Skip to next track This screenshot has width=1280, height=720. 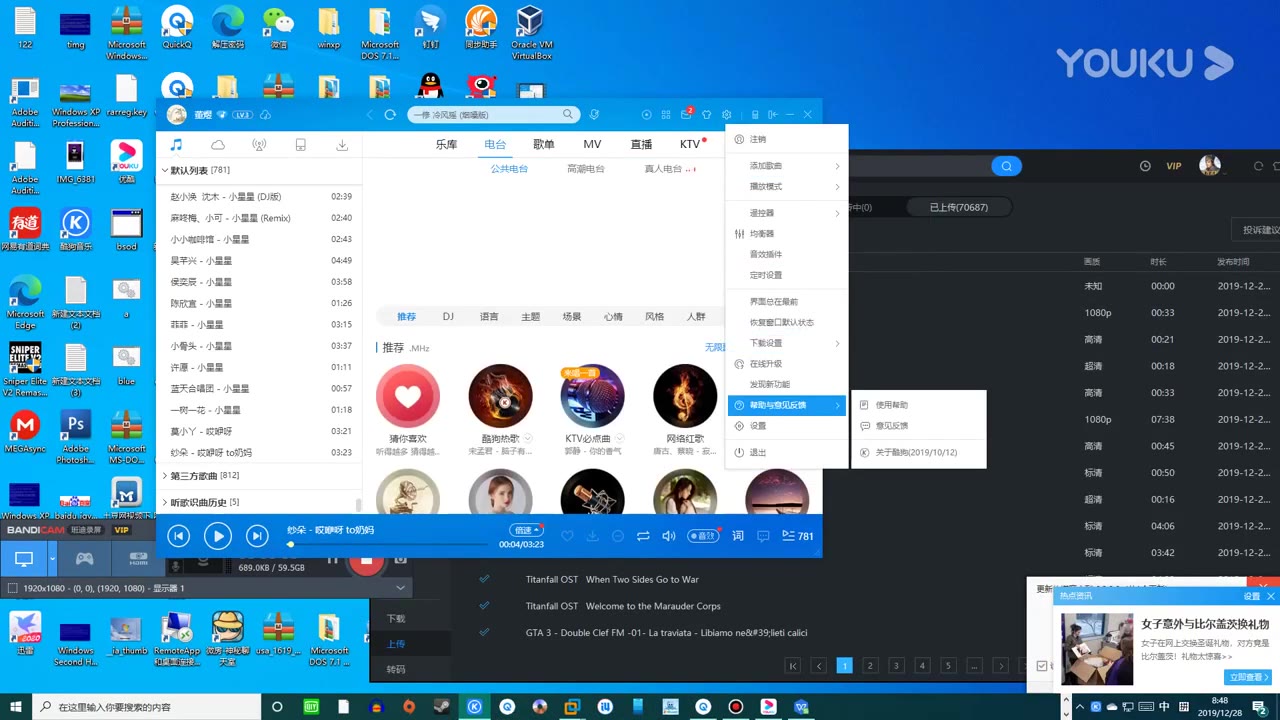(257, 536)
